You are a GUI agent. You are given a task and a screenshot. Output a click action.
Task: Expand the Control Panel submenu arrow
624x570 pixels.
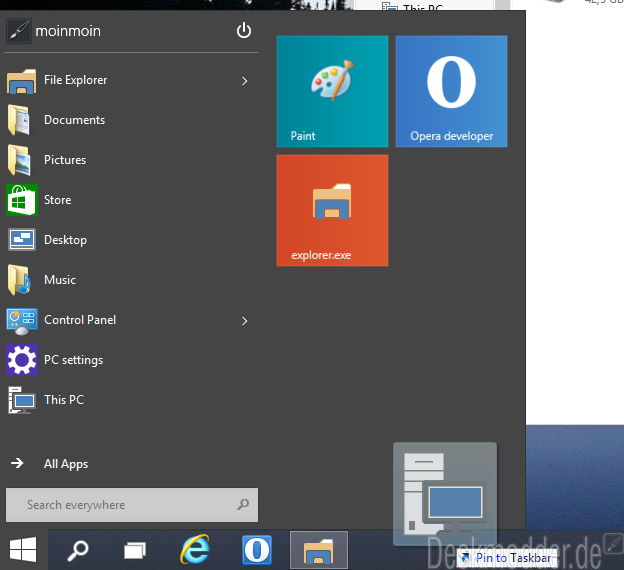point(244,321)
